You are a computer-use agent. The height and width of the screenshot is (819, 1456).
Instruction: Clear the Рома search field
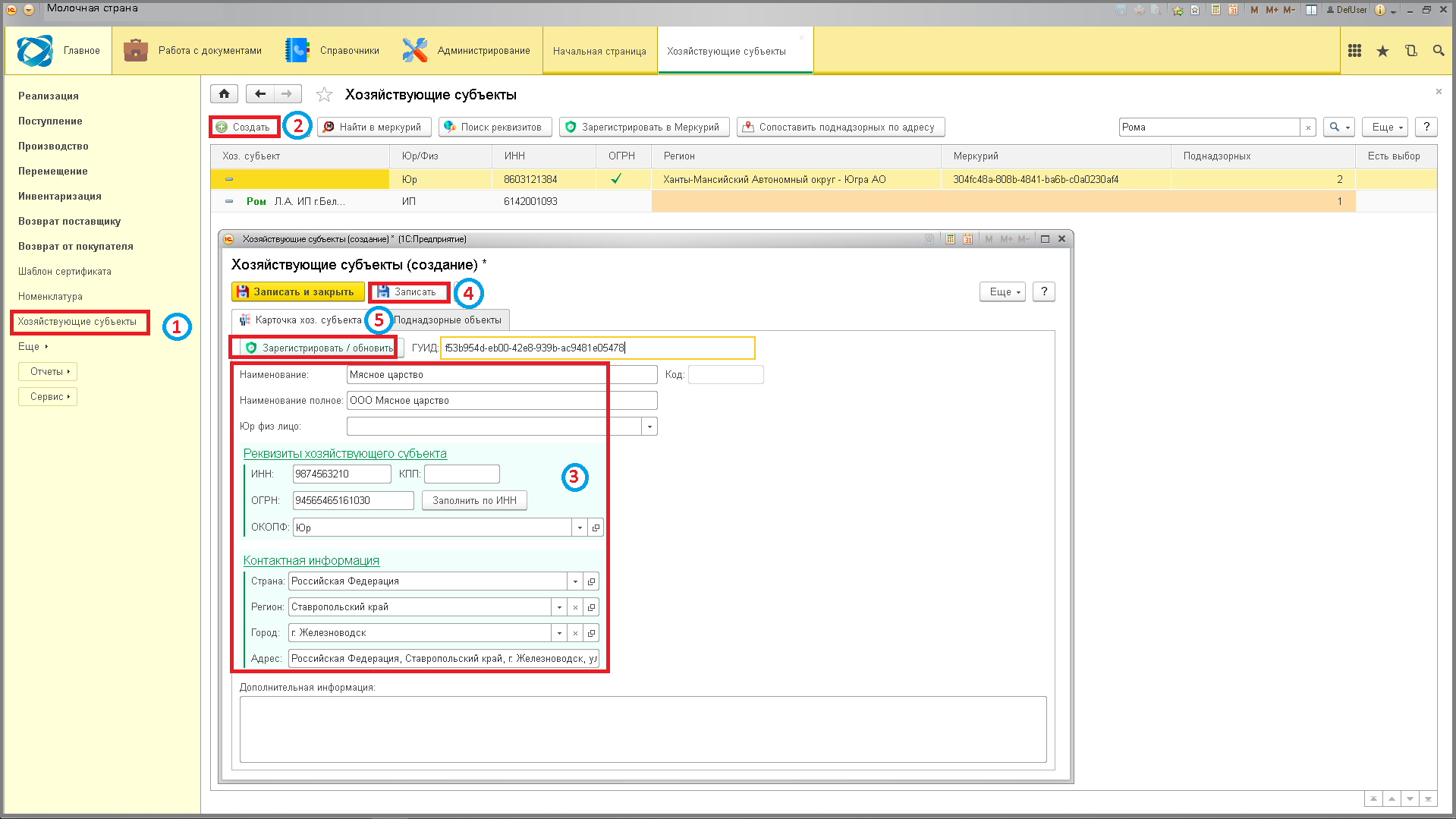pos(1308,128)
